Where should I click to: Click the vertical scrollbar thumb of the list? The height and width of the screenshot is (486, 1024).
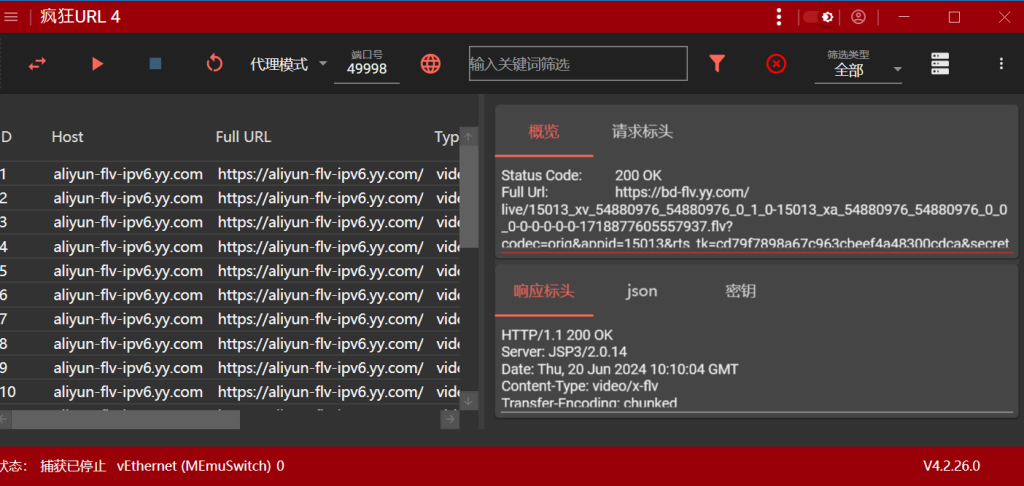point(468,196)
